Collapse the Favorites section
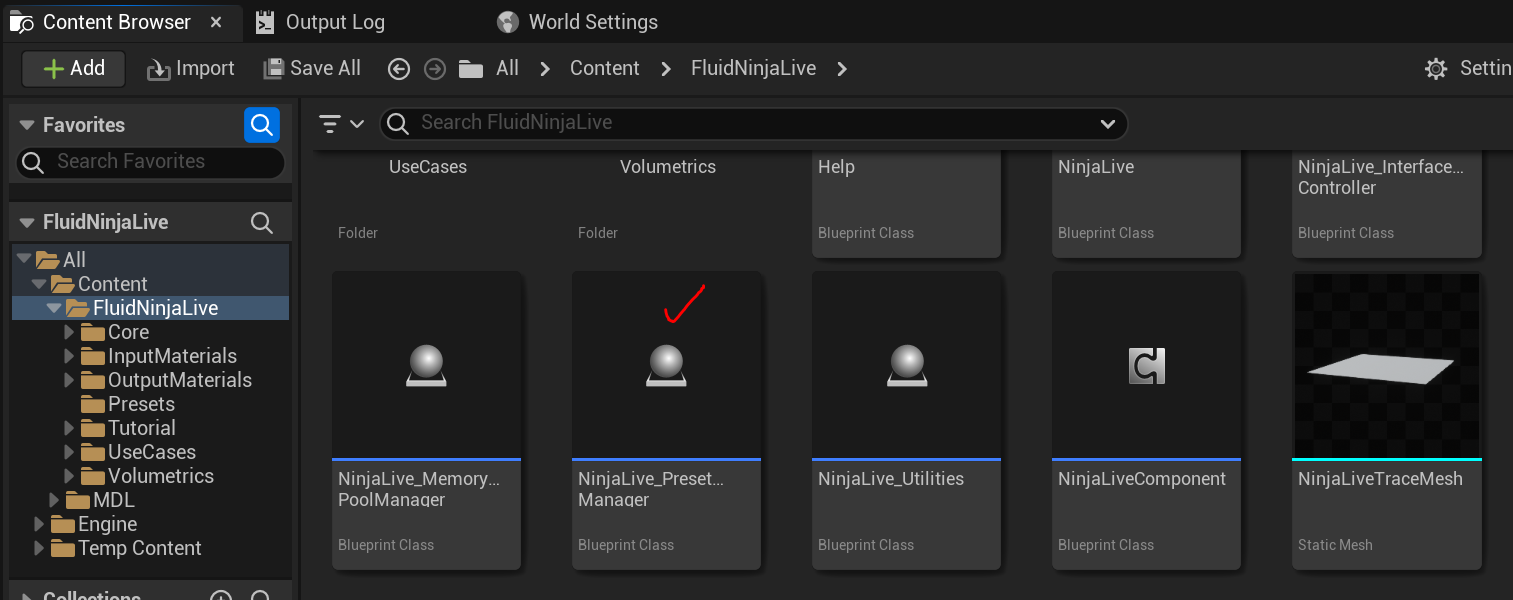This screenshot has height=600, width=1513. coord(28,125)
